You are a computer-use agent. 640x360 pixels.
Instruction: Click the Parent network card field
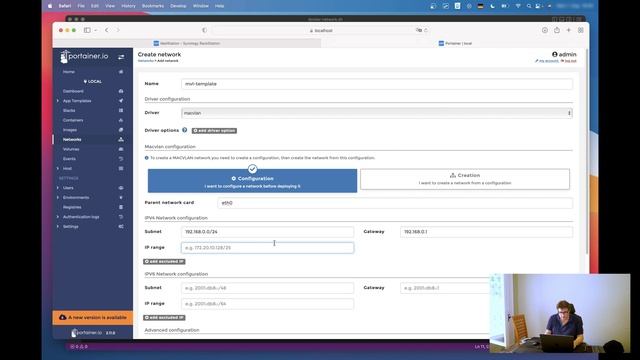click(x=395, y=203)
